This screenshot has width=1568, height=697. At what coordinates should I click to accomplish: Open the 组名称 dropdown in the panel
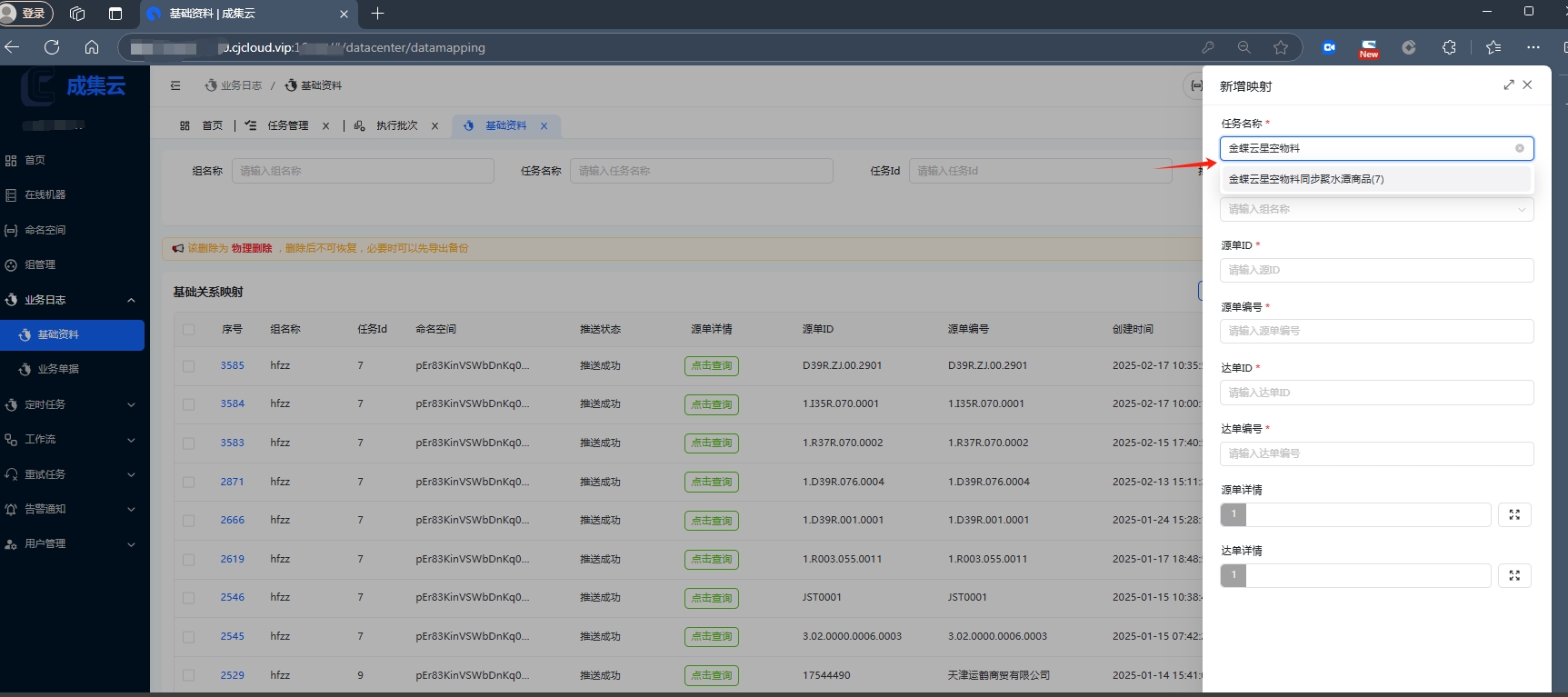coord(1376,209)
